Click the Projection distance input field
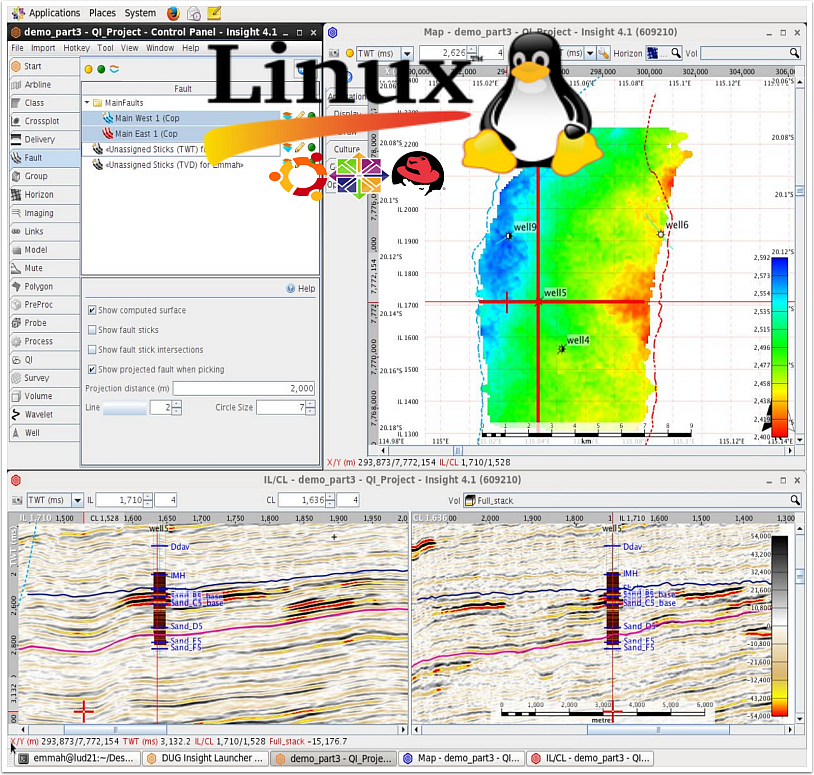 tap(244, 388)
